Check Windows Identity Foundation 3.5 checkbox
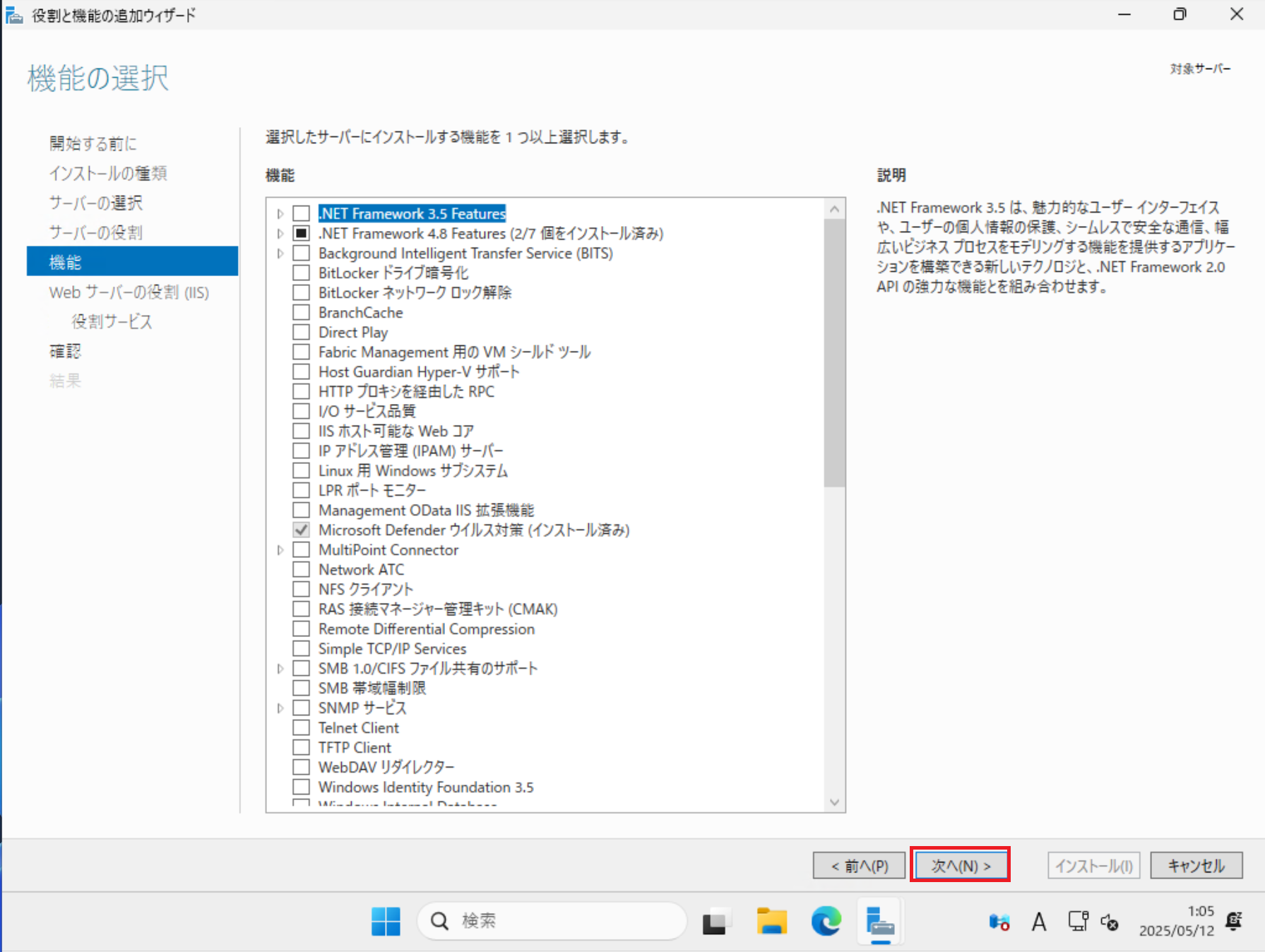This screenshot has width=1265, height=952. tap(302, 787)
